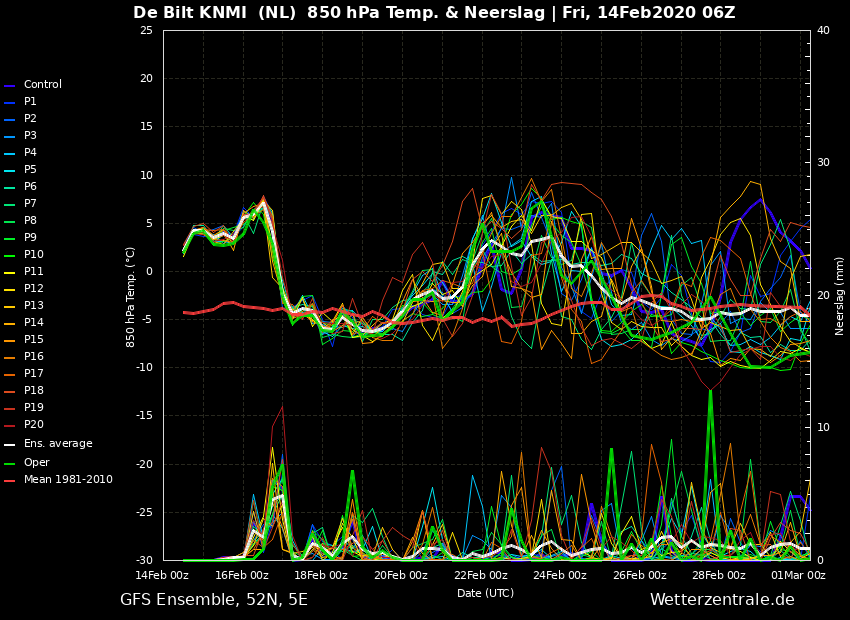Click the P5 legend label
The height and width of the screenshot is (620, 850).
coord(30,170)
